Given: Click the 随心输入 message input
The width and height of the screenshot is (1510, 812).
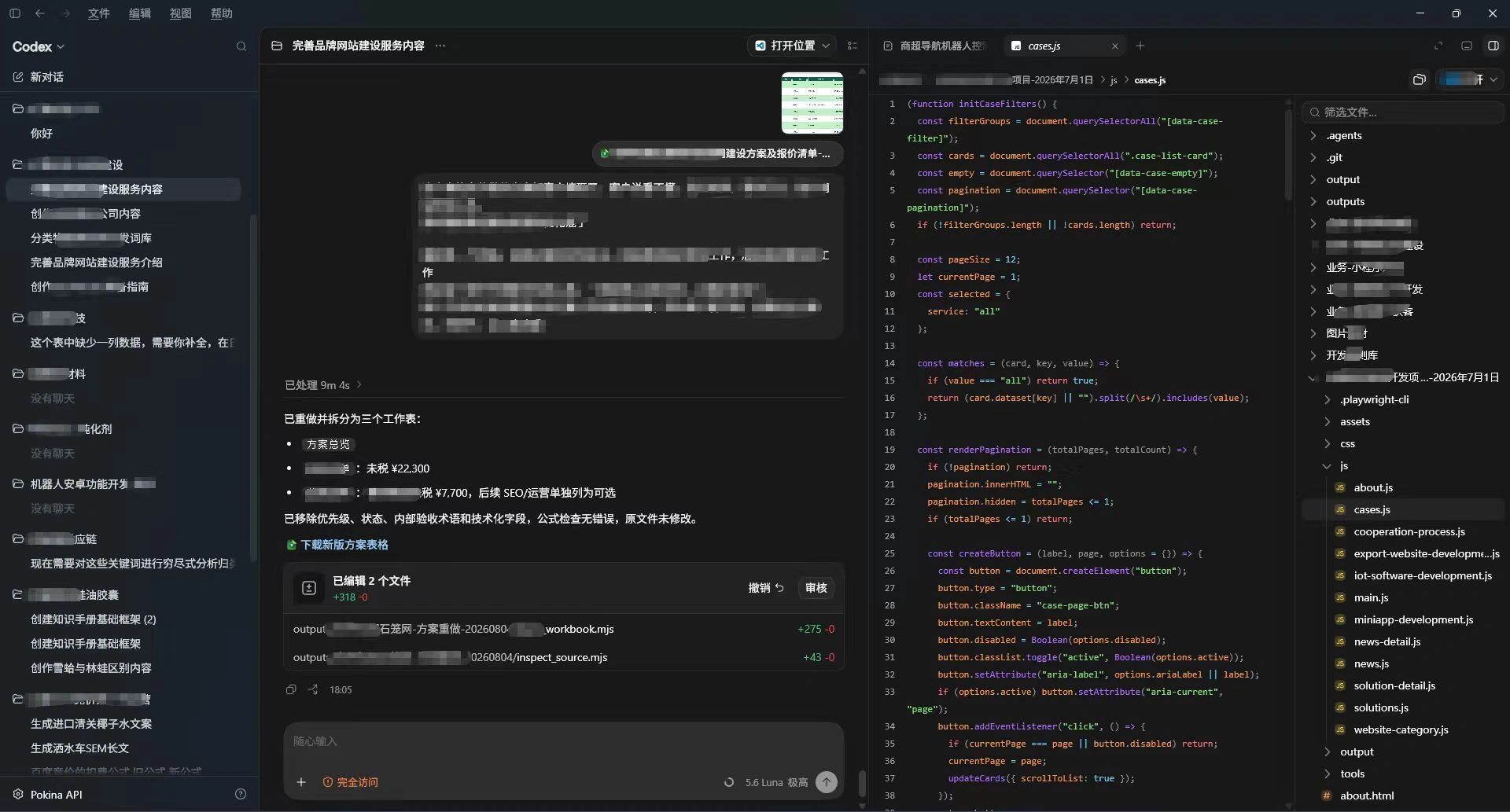Looking at the screenshot, I should click(x=563, y=741).
